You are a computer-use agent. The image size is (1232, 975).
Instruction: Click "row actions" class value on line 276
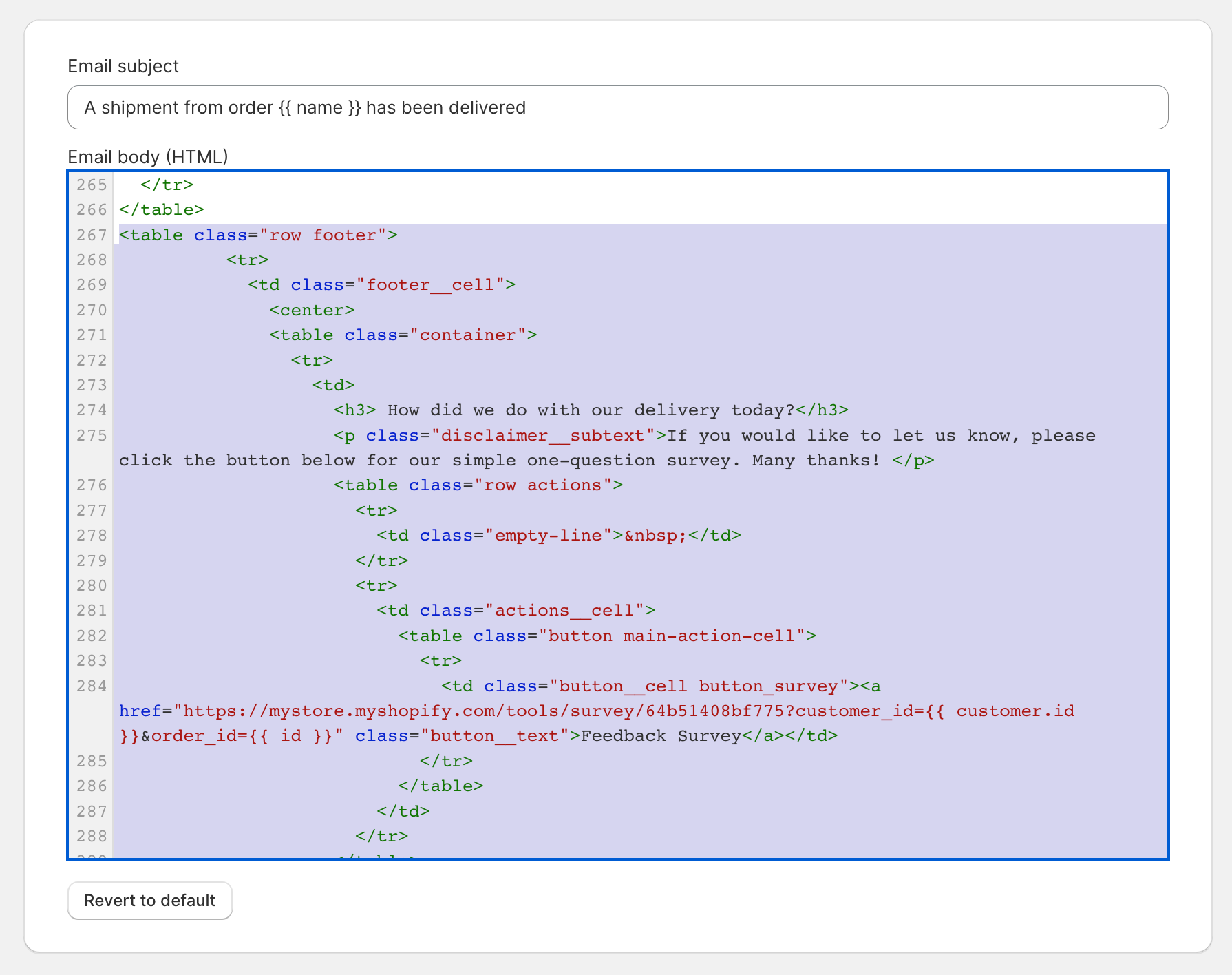[543, 485]
